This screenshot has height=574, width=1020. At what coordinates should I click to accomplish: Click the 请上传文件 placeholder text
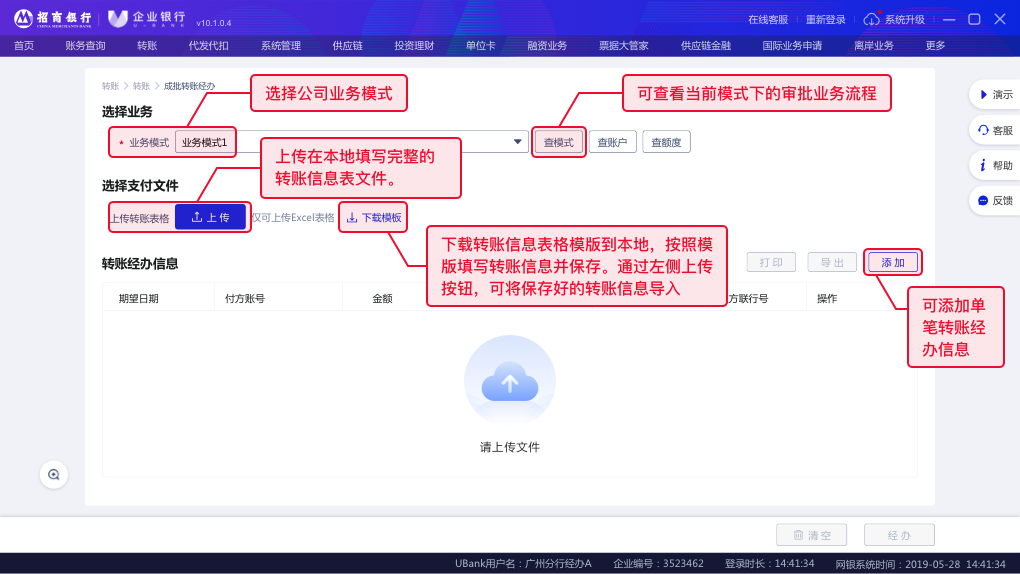pos(510,447)
